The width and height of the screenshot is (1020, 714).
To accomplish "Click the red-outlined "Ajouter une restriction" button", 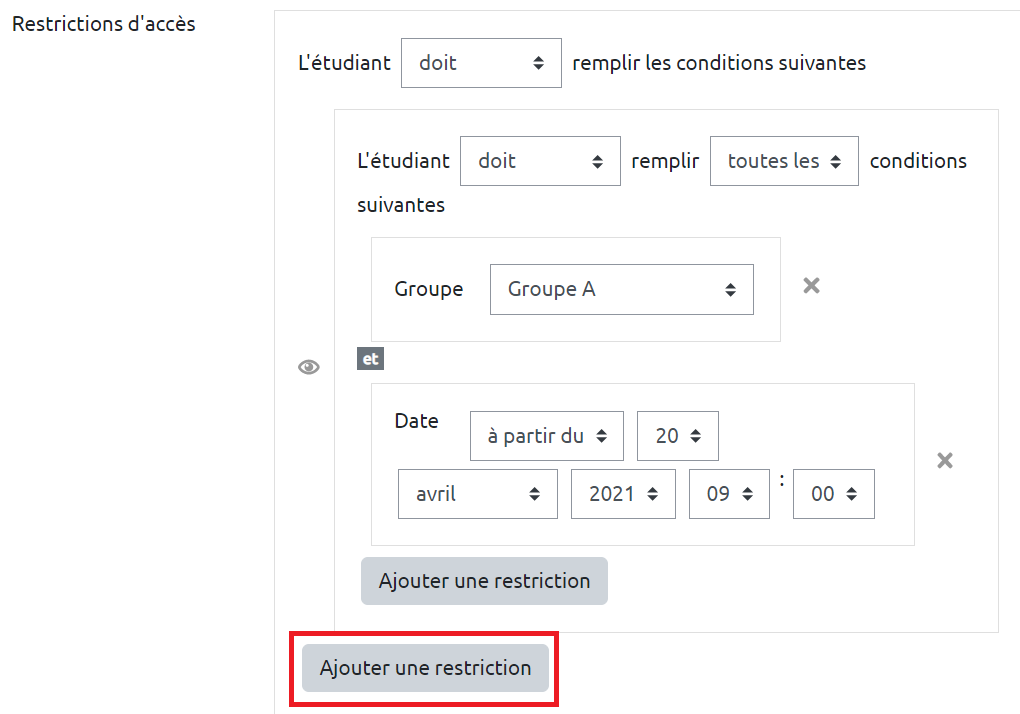I will (x=425, y=668).
